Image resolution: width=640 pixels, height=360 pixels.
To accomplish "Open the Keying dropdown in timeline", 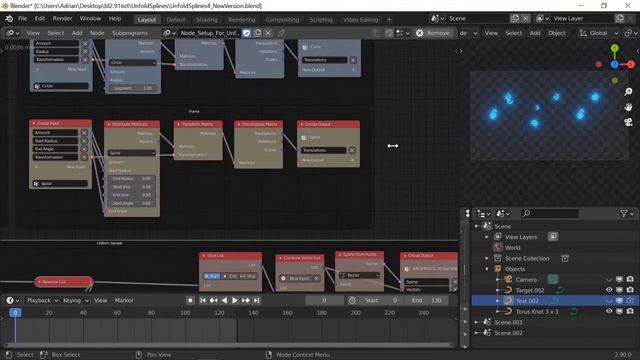I will point(76,300).
